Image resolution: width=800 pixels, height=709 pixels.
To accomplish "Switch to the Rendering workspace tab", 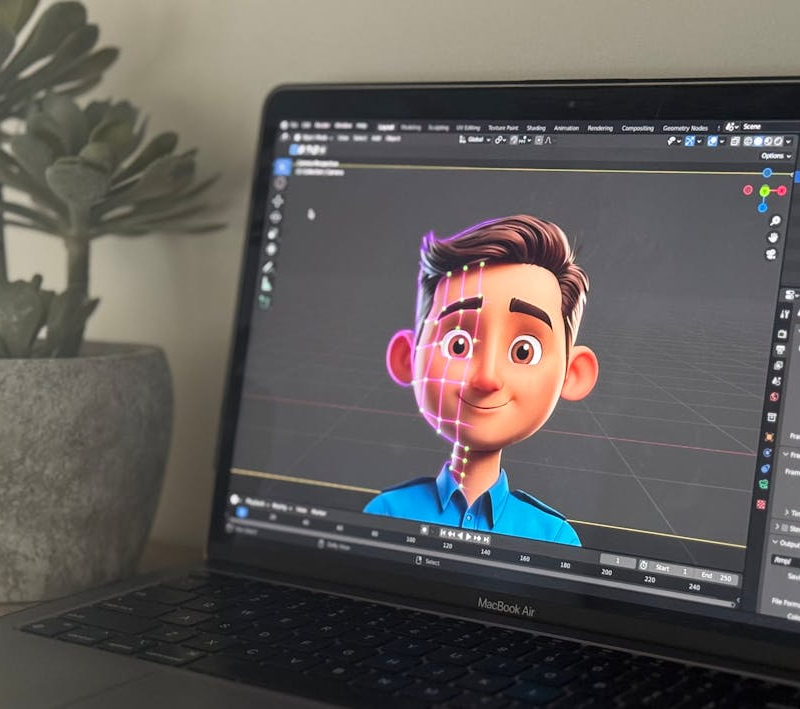I will [x=599, y=128].
